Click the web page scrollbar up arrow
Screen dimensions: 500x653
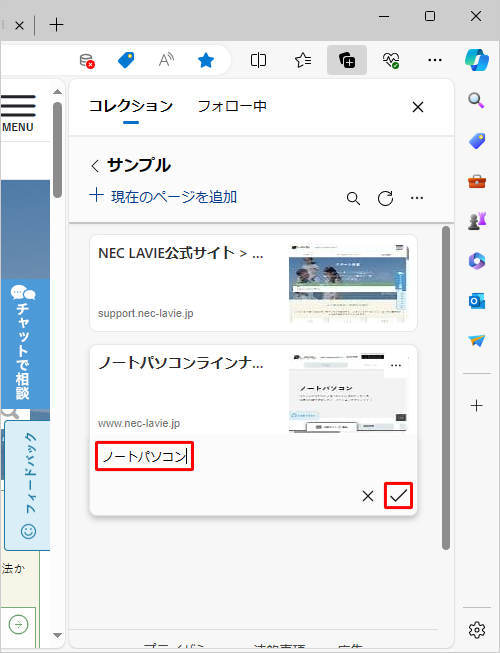[x=57, y=92]
